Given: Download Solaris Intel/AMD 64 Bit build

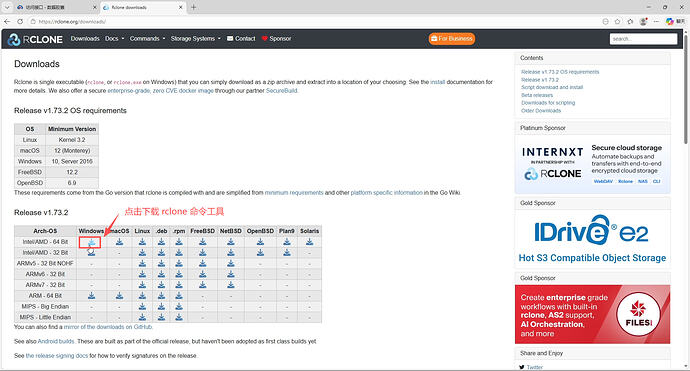Looking at the screenshot, I should point(309,242).
